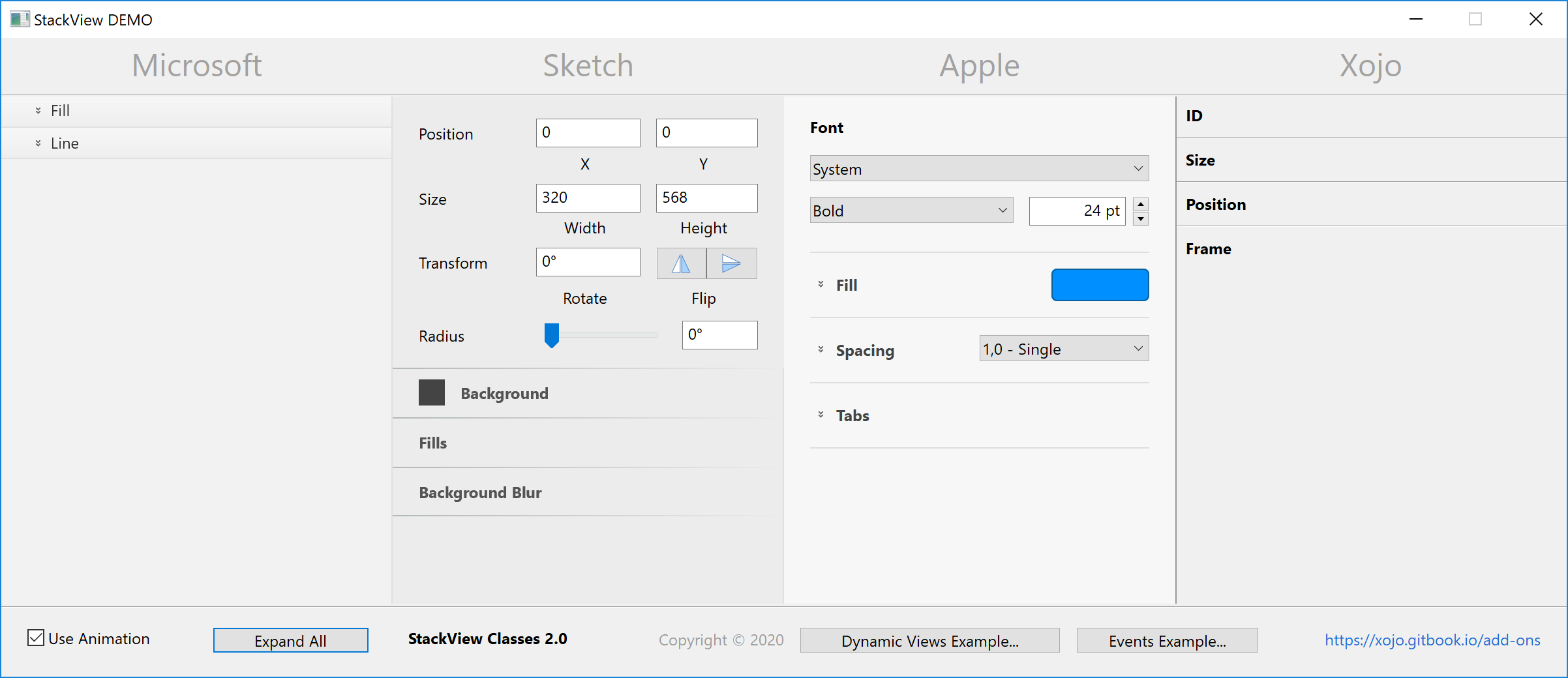Expand the Background Blur section
1568x678 pixels.
pos(587,492)
